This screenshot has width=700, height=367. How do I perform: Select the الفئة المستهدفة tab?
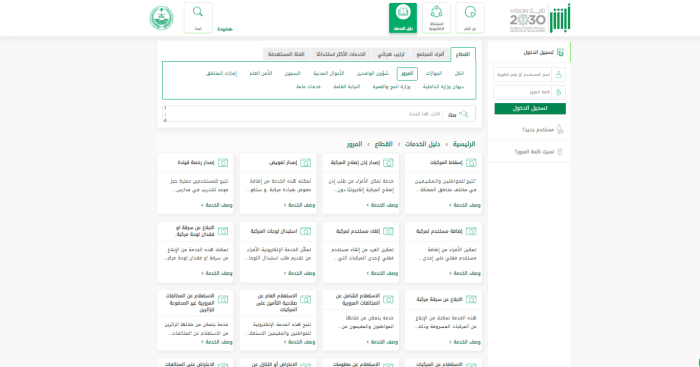point(286,54)
